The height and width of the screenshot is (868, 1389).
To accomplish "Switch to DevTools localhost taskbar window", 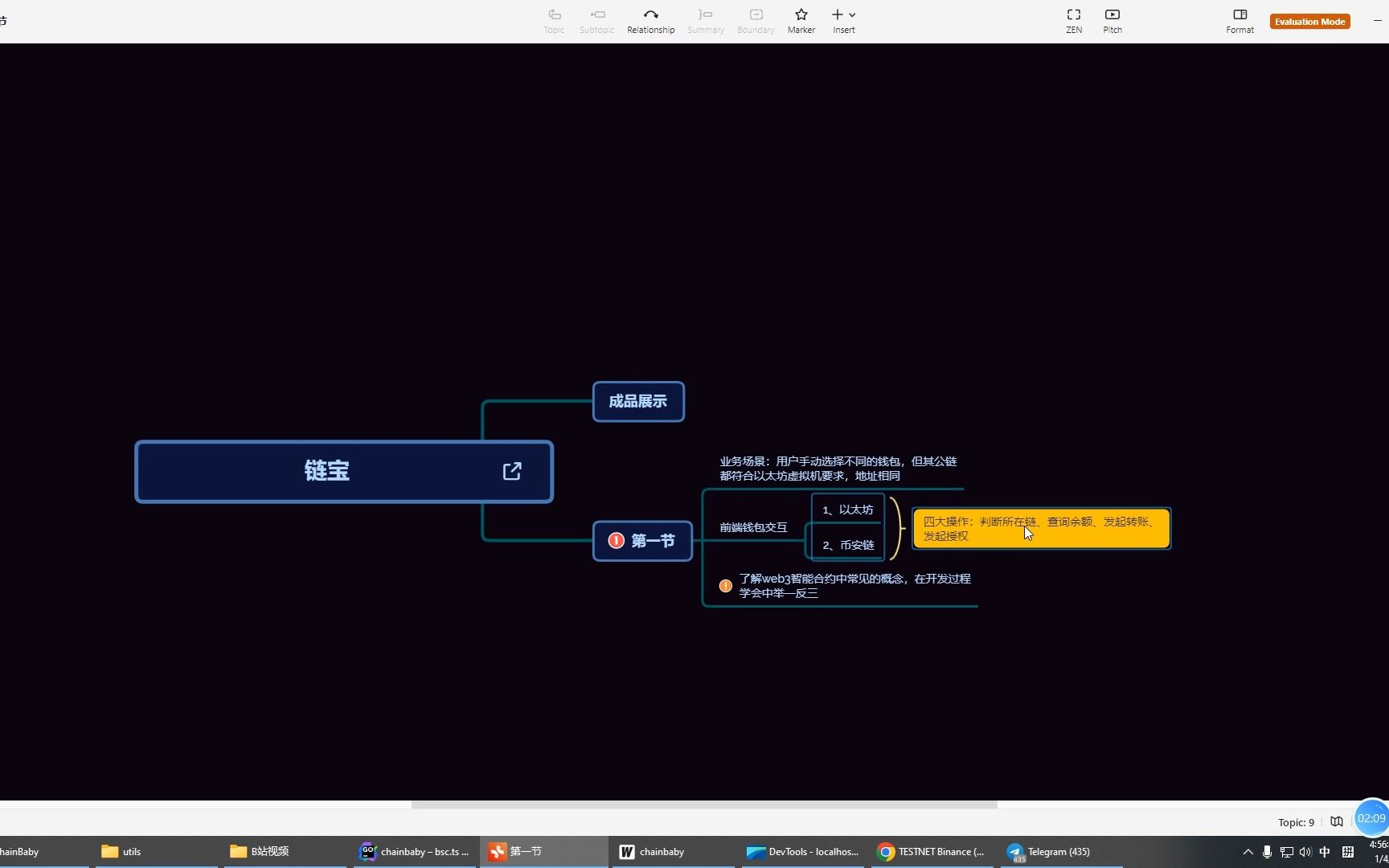I will [802, 852].
